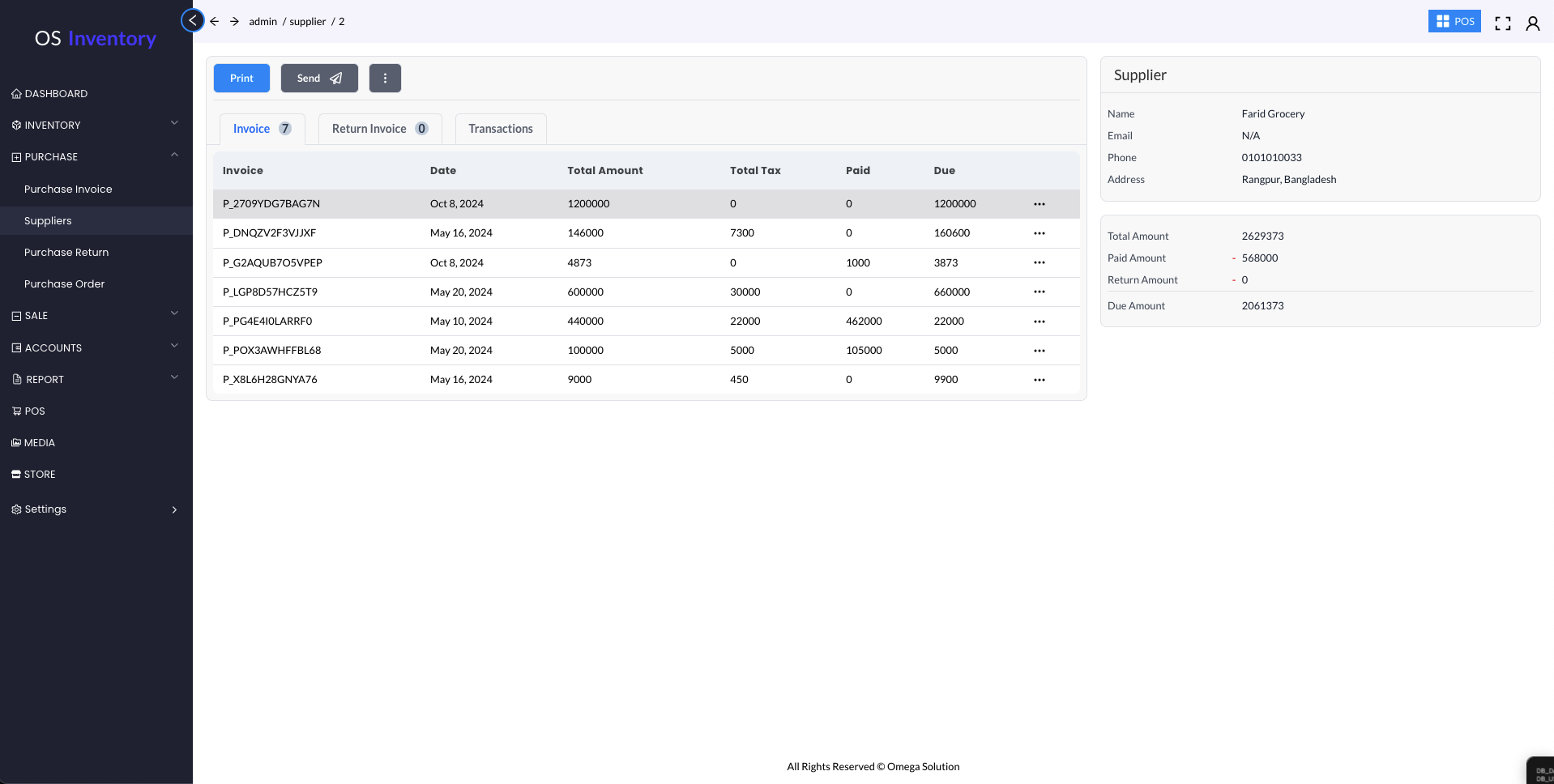Collapse the sidebar with the chevron button
Viewport: 1554px width, 784px height.
tap(192, 20)
